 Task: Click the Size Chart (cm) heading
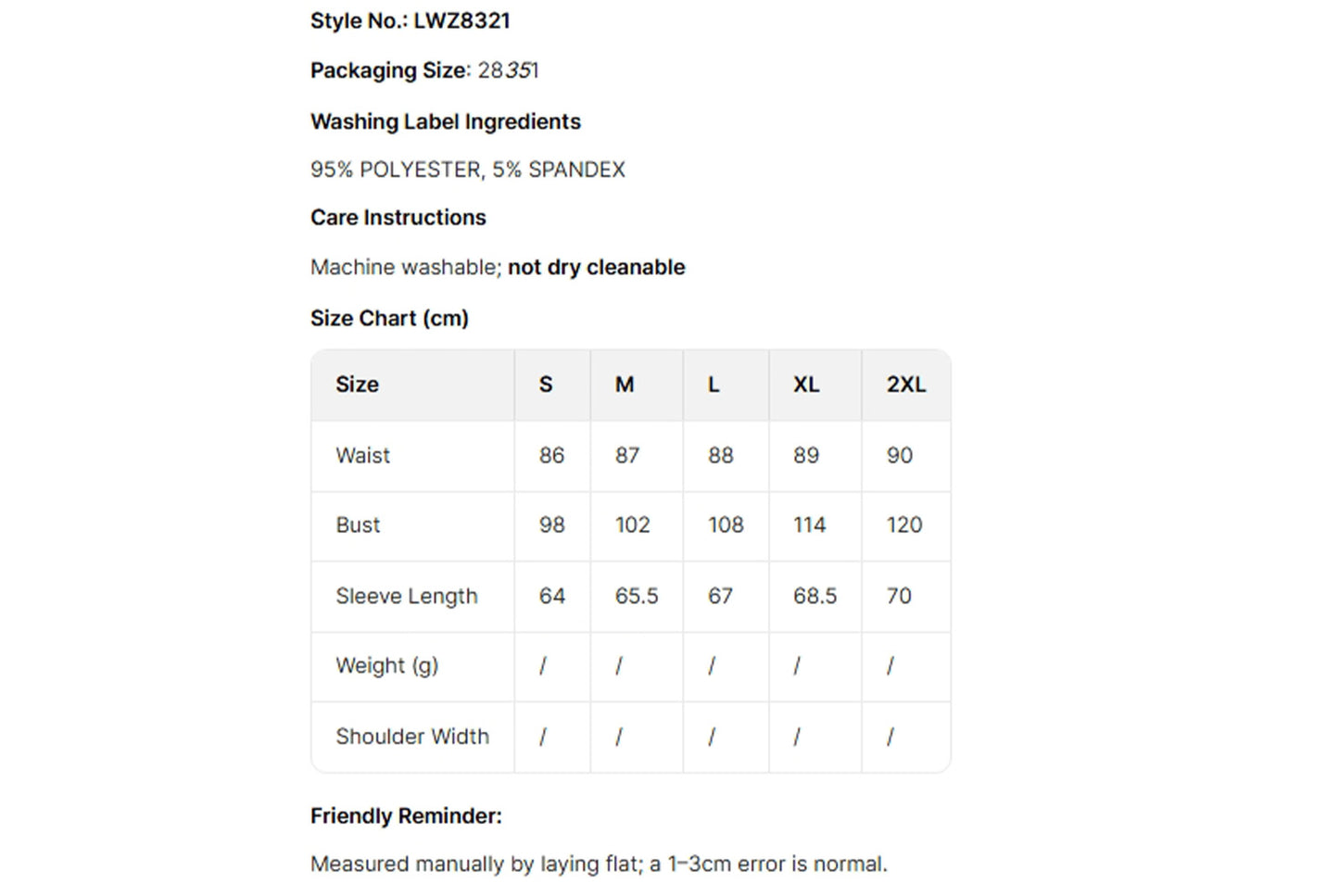(389, 318)
